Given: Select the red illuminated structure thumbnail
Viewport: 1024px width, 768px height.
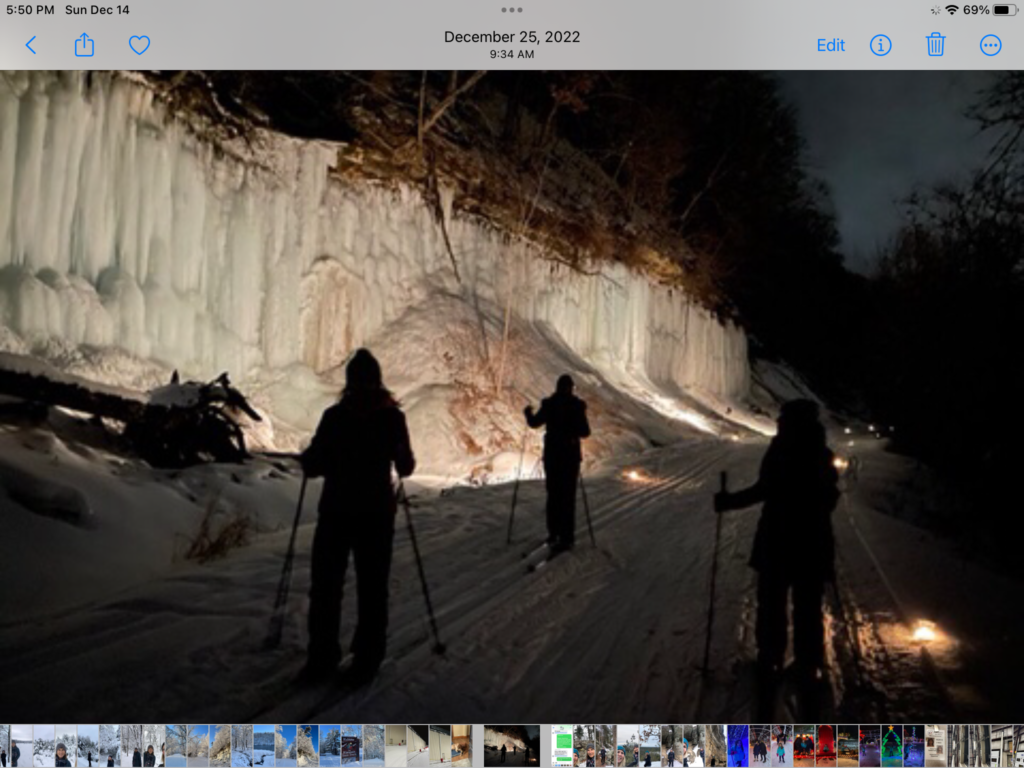Looking at the screenshot, I should (825, 746).
